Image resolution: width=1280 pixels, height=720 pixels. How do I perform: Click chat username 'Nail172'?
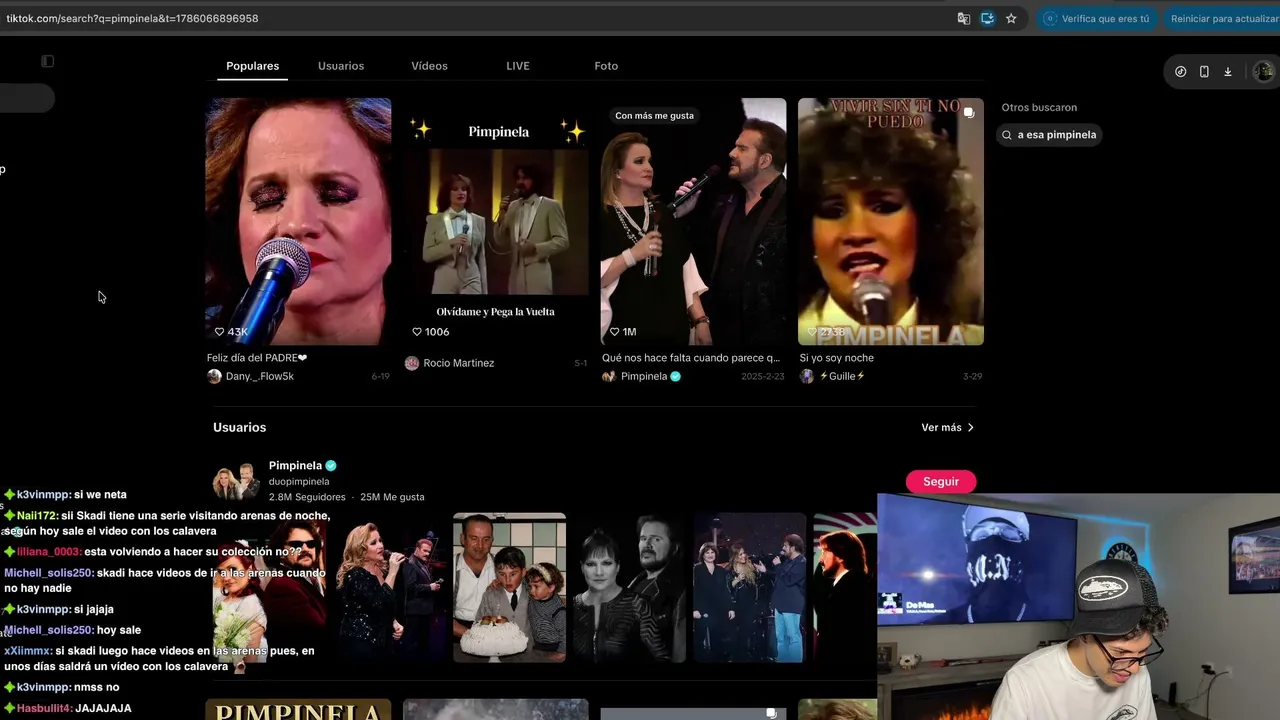37,516
